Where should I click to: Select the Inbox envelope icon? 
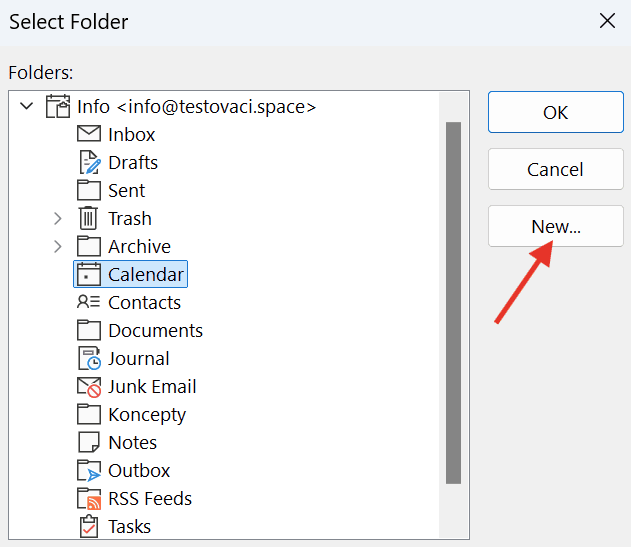[x=89, y=134]
